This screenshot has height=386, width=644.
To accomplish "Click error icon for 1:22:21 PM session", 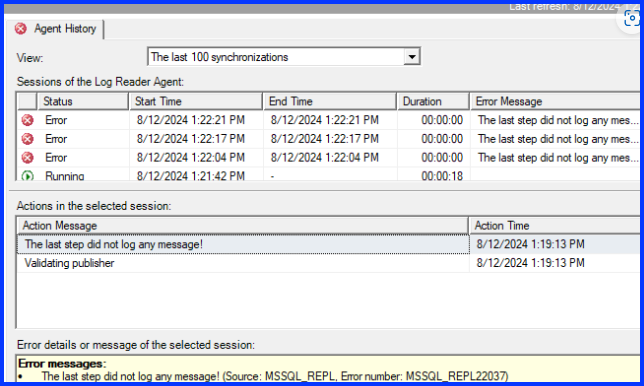I will click(x=28, y=120).
